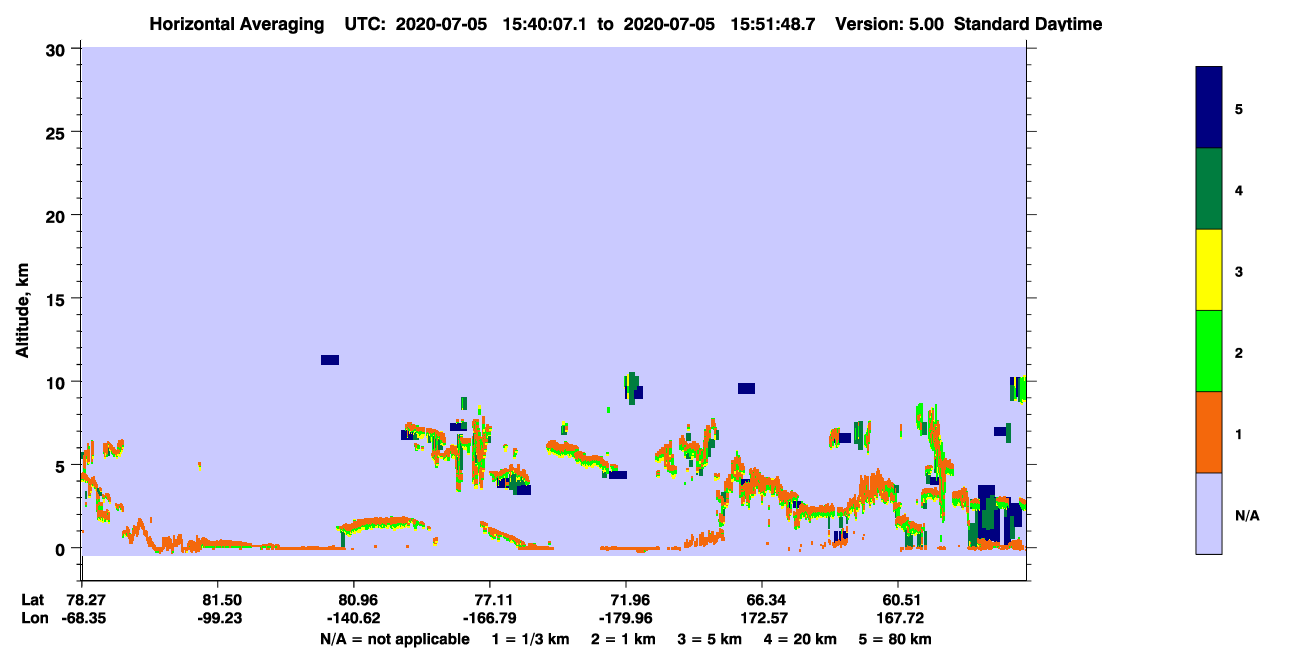Click the 'Lon' row label
The height and width of the screenshot is (667, 1300).
pyautogui.click(x=33, y=618)
